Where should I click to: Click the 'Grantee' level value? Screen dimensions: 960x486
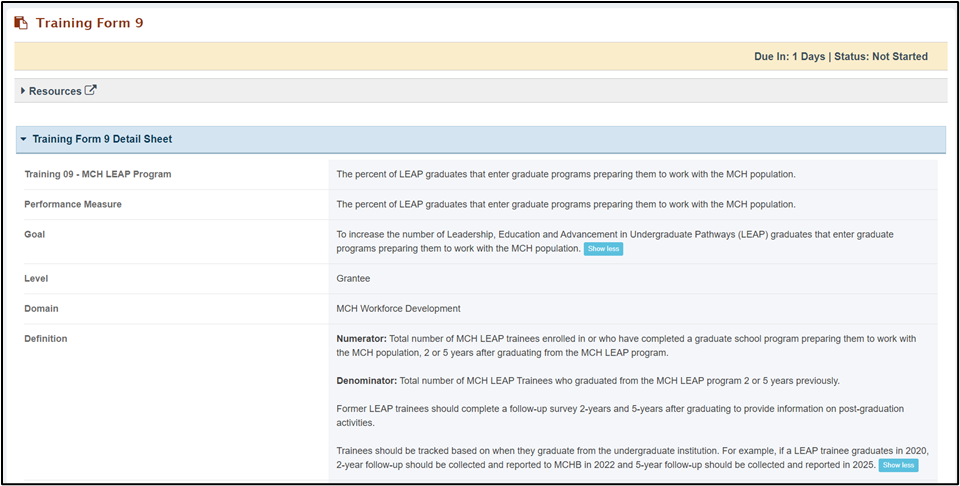tap(353, 279)
